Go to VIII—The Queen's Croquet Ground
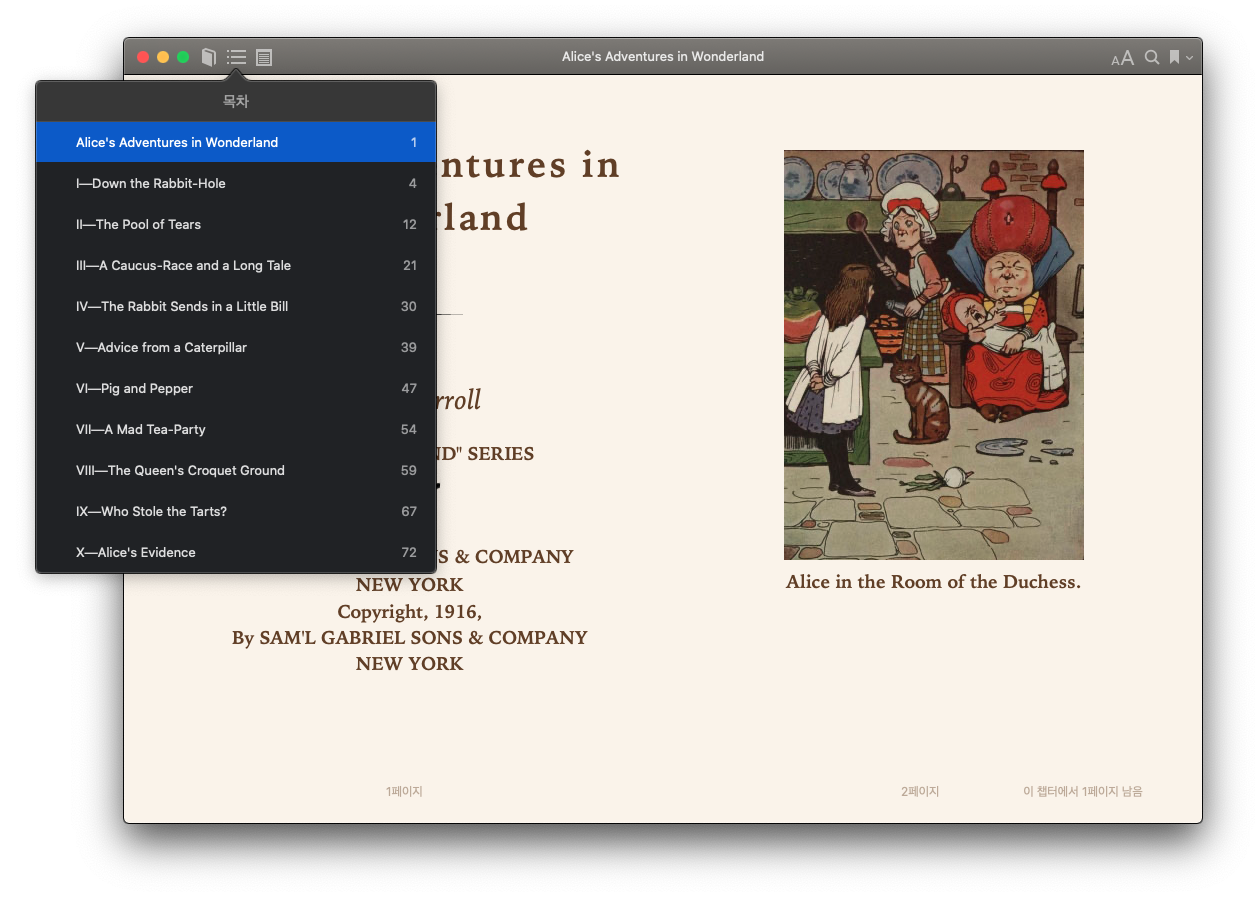1258x897 pixels. click(x=236, y=470)
